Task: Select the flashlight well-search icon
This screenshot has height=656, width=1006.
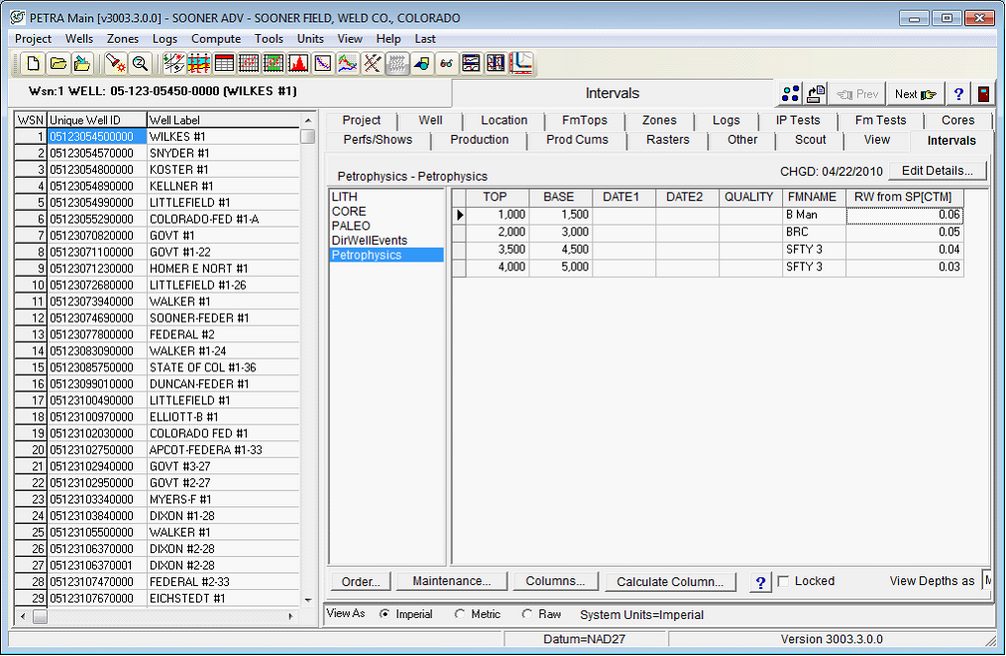Action: [x=116, y=63]
